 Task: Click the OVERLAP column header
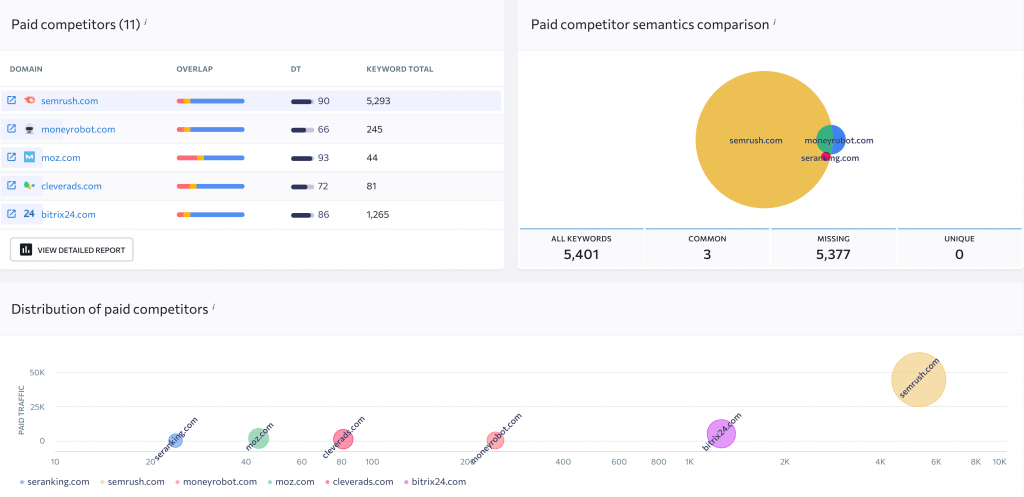point(195,69)
